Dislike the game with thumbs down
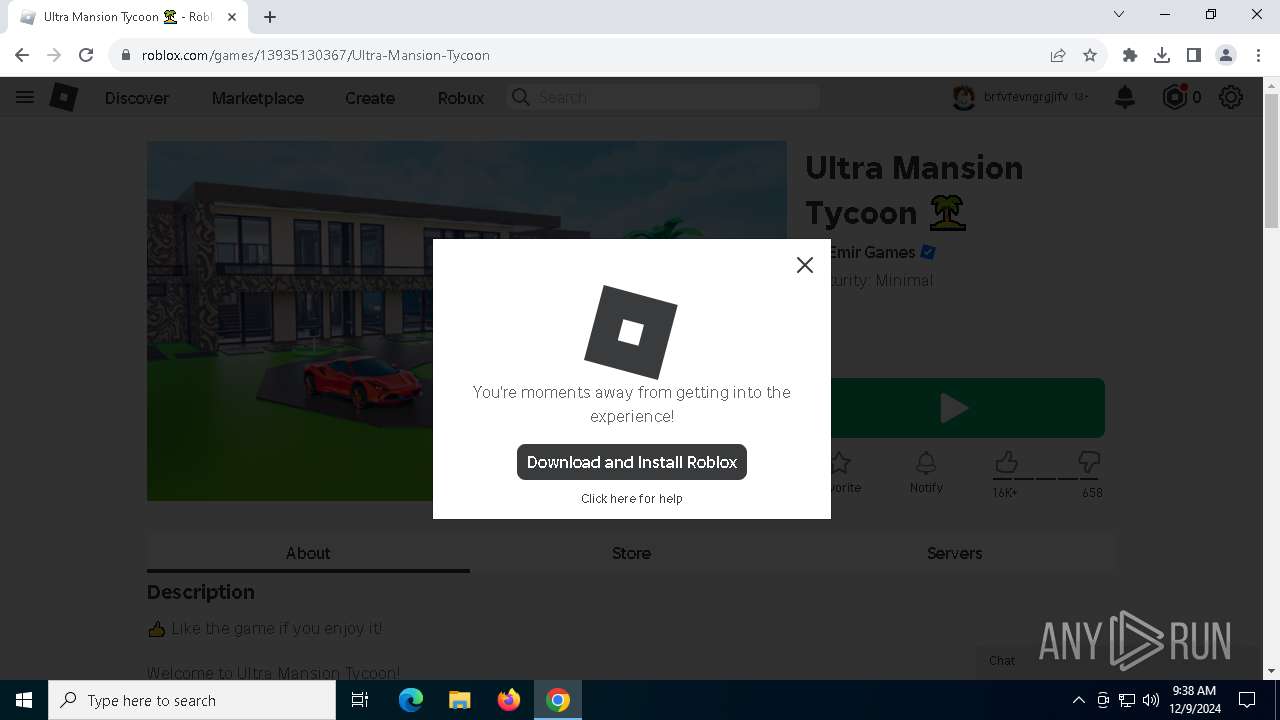Screen dimensions: 1280x720 point(1090,463)
